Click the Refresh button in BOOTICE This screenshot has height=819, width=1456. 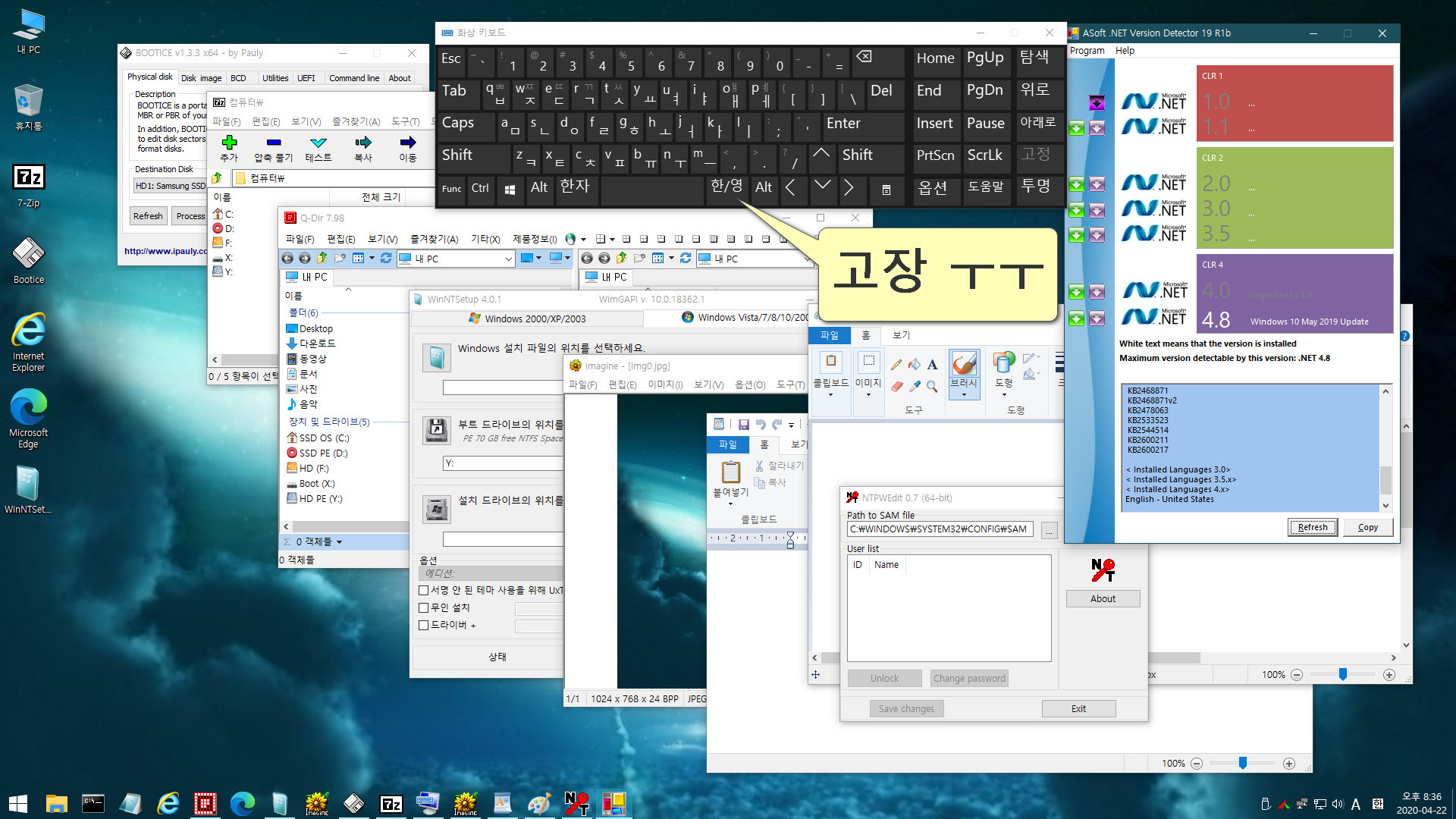click(x=148, y=216)
